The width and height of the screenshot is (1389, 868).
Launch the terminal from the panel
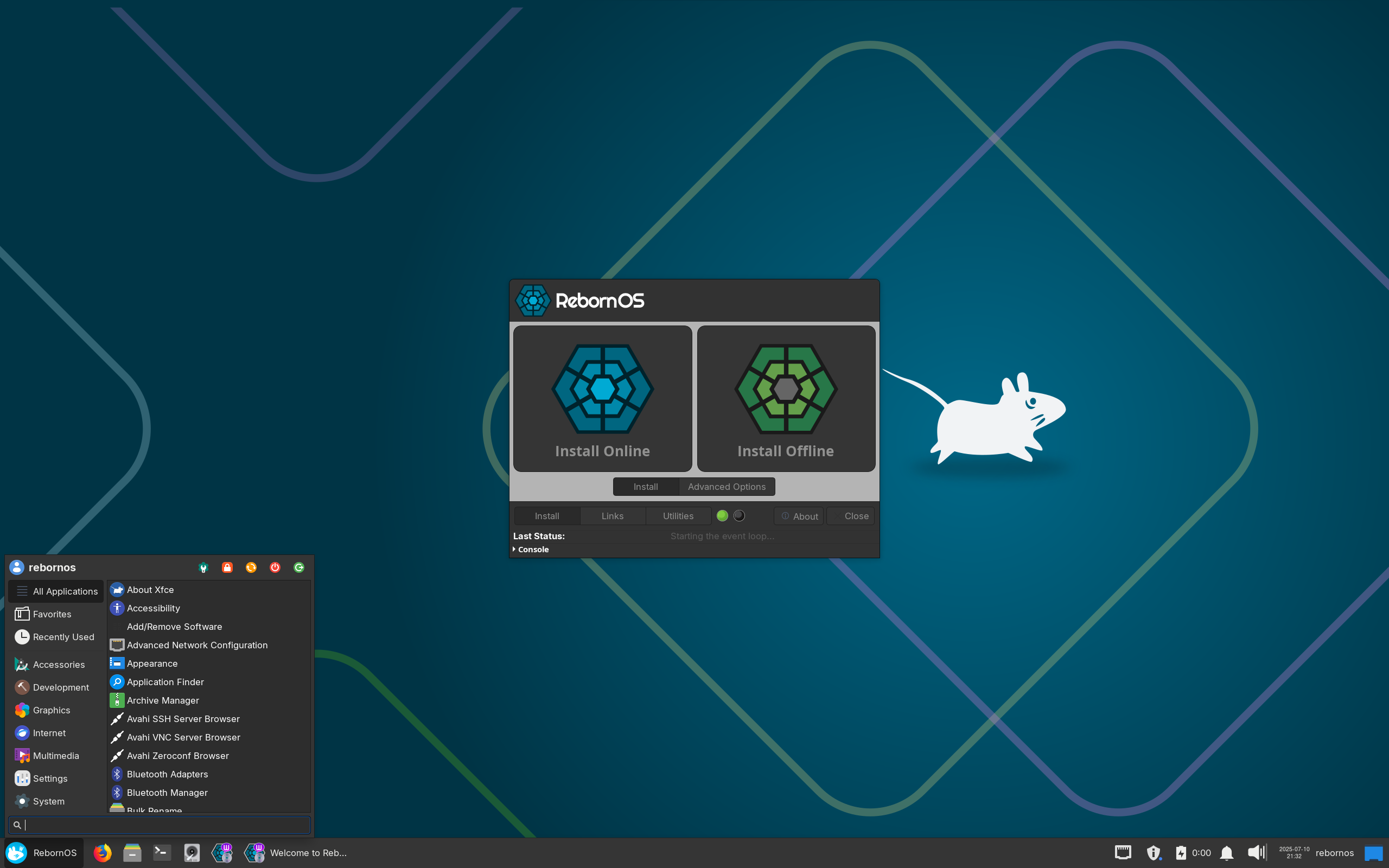pyautogui.click(x=162, y=852)
